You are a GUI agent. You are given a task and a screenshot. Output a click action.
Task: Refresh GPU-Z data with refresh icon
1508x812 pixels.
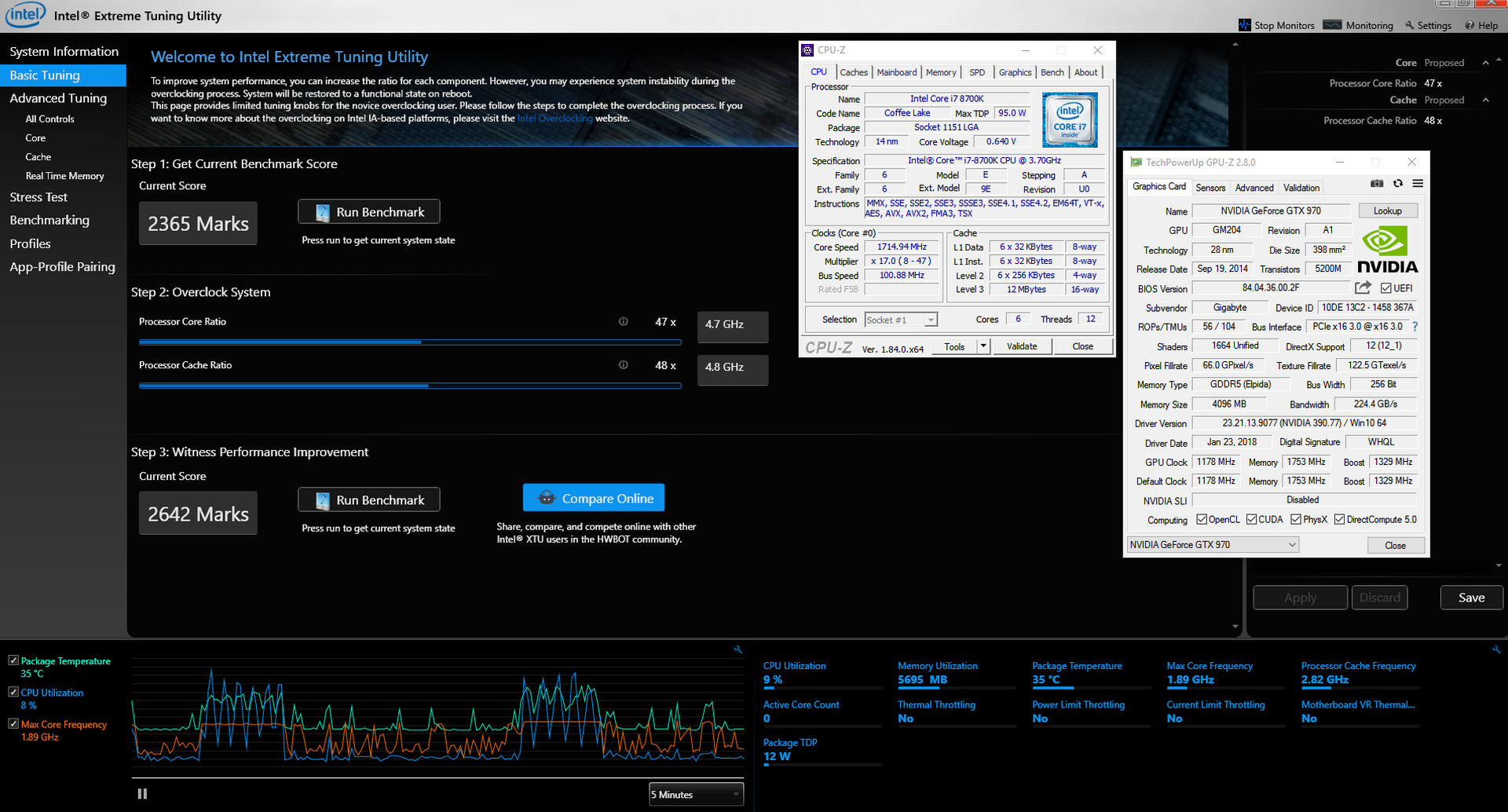(1398, 184)
